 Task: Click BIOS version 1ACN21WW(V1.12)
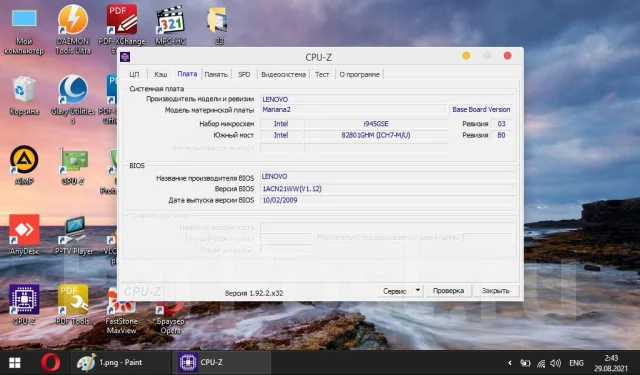[387, 189]
